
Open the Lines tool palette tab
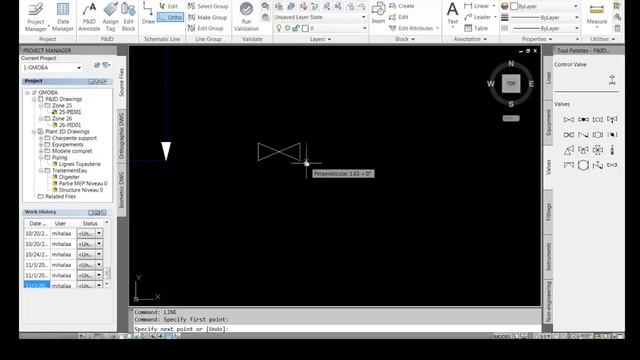(x=548, y=78)
